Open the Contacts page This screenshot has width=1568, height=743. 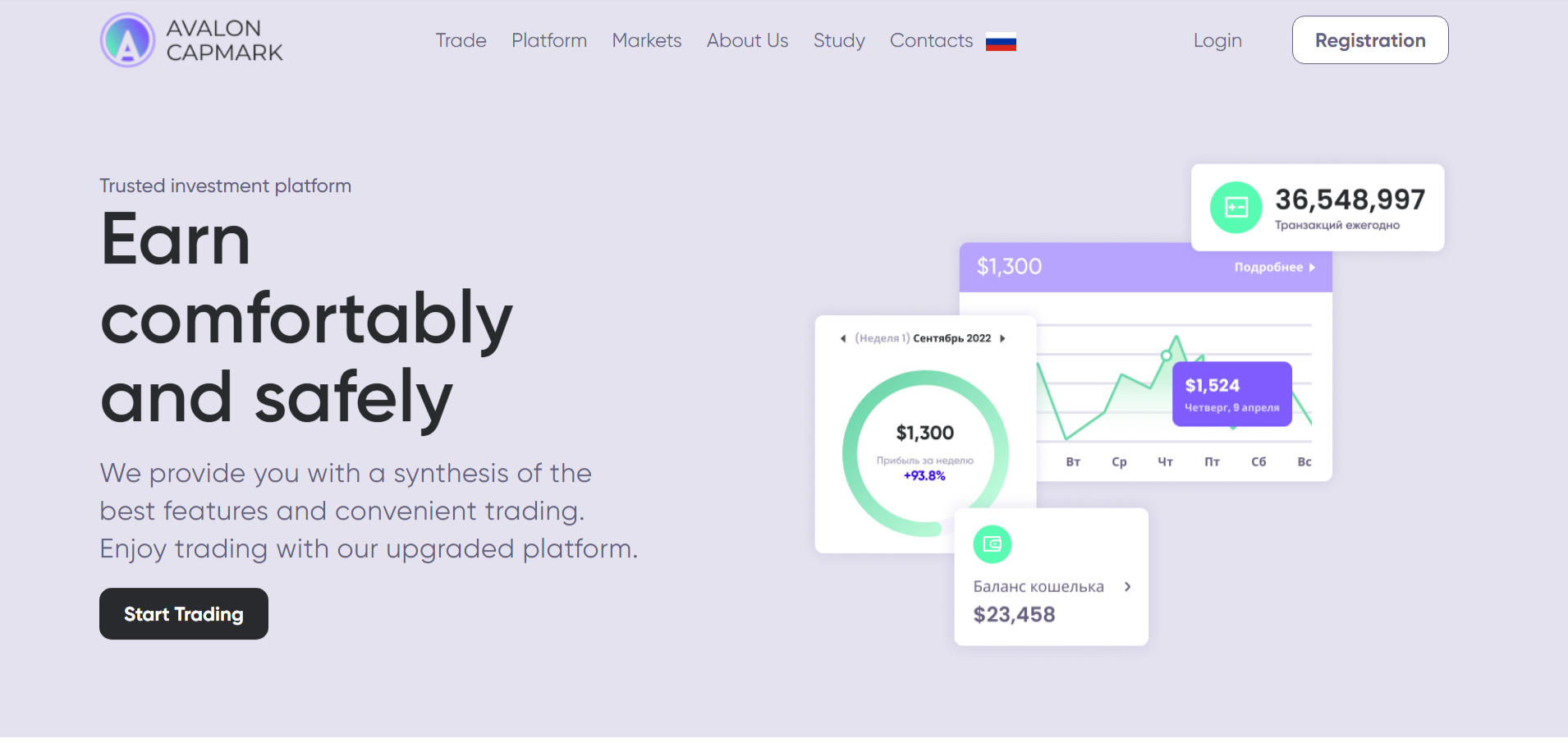click(931, 40)
